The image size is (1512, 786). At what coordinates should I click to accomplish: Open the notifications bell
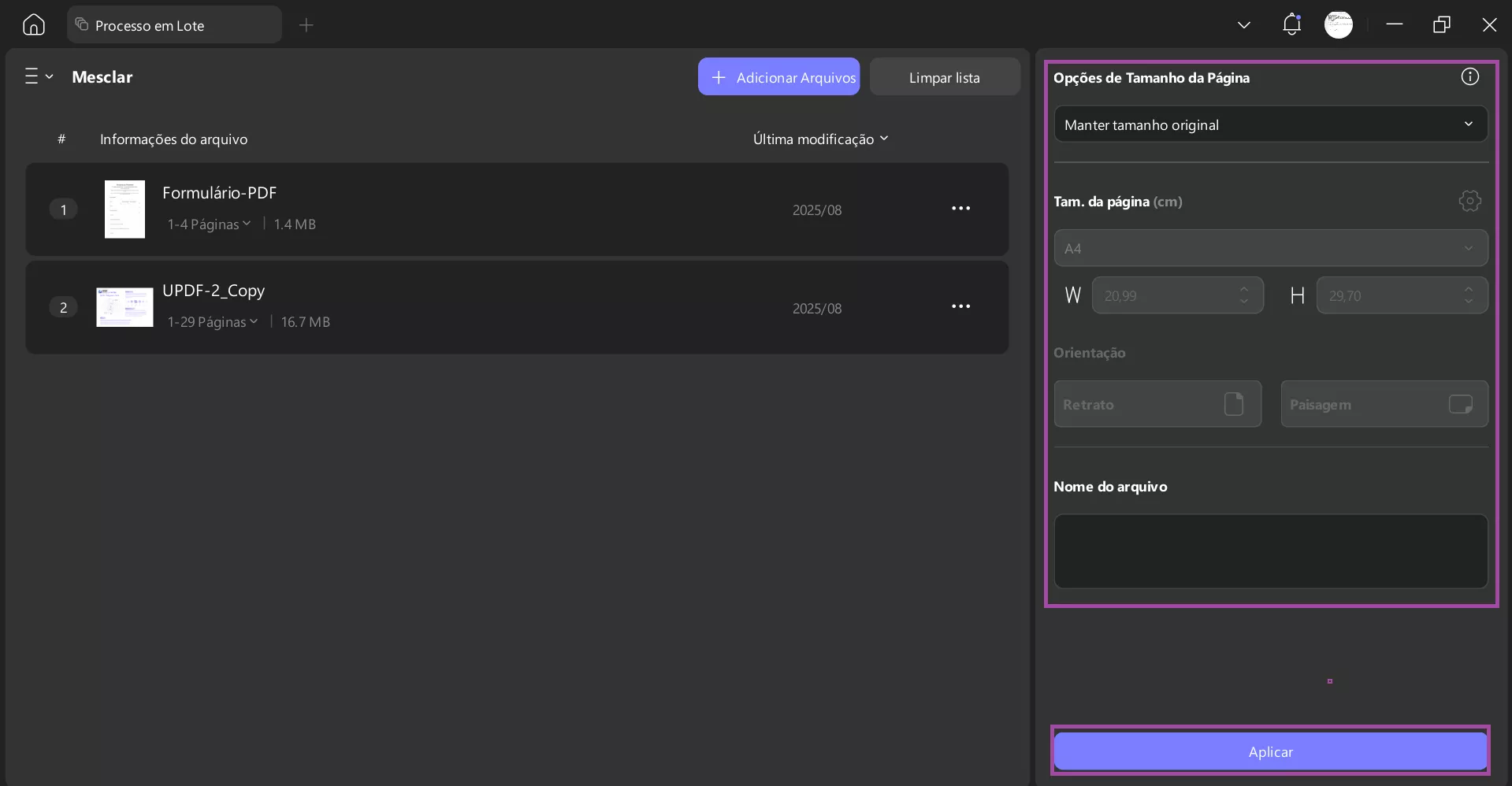click(x=1291, y=24)
